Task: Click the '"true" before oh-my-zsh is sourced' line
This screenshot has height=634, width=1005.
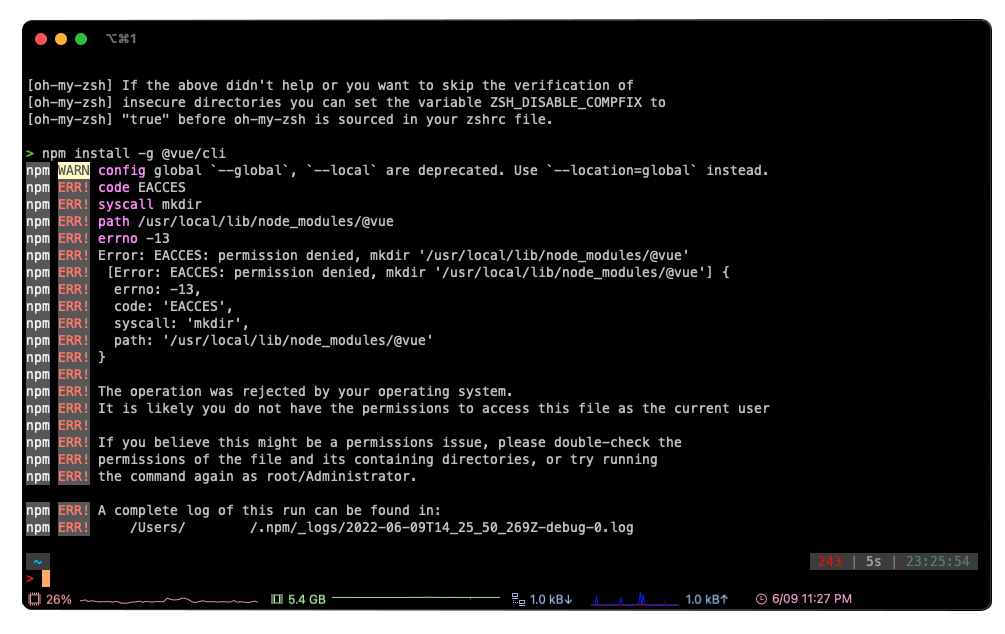Action: point(290,119)
